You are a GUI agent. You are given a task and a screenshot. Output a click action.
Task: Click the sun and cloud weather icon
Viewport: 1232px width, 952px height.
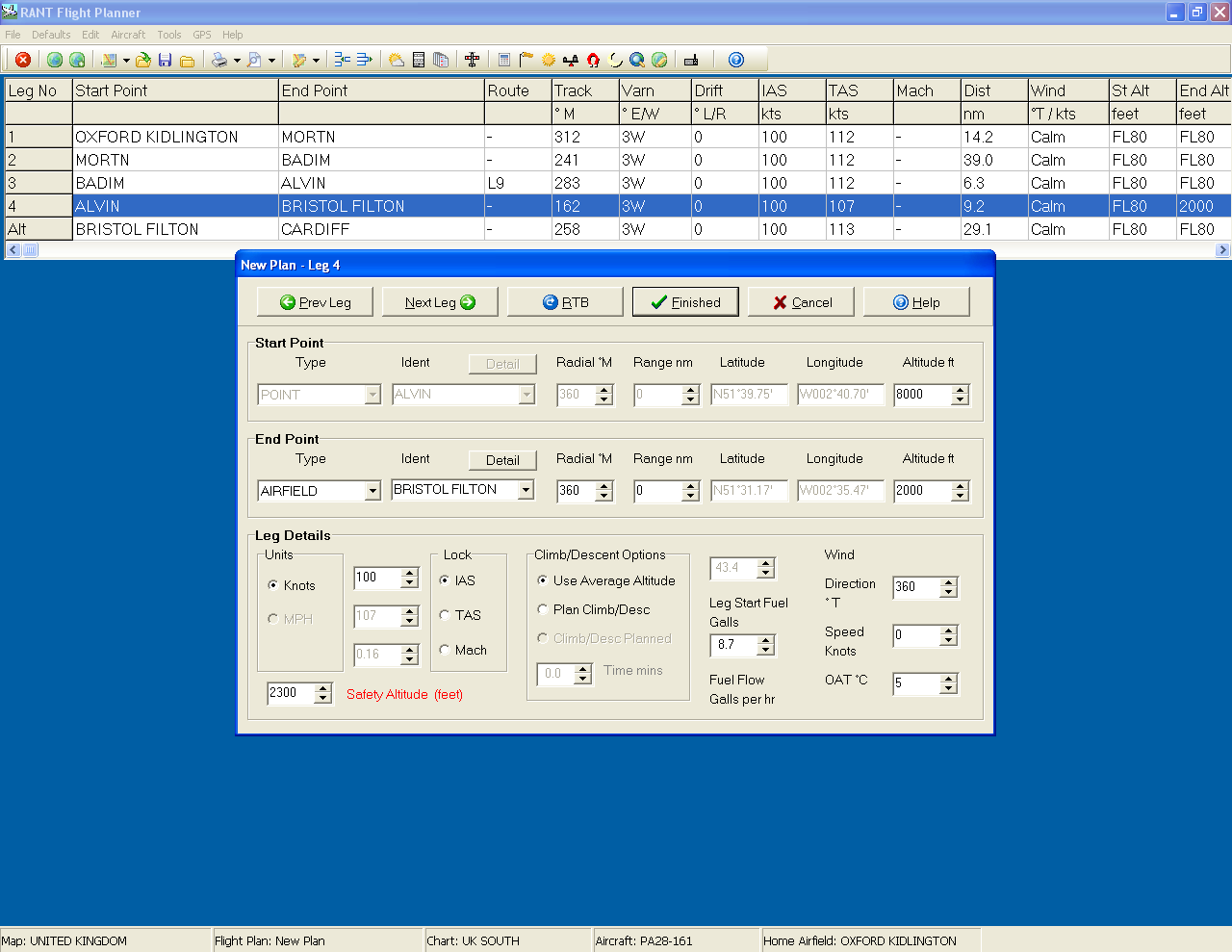click(x=396, y=60)
